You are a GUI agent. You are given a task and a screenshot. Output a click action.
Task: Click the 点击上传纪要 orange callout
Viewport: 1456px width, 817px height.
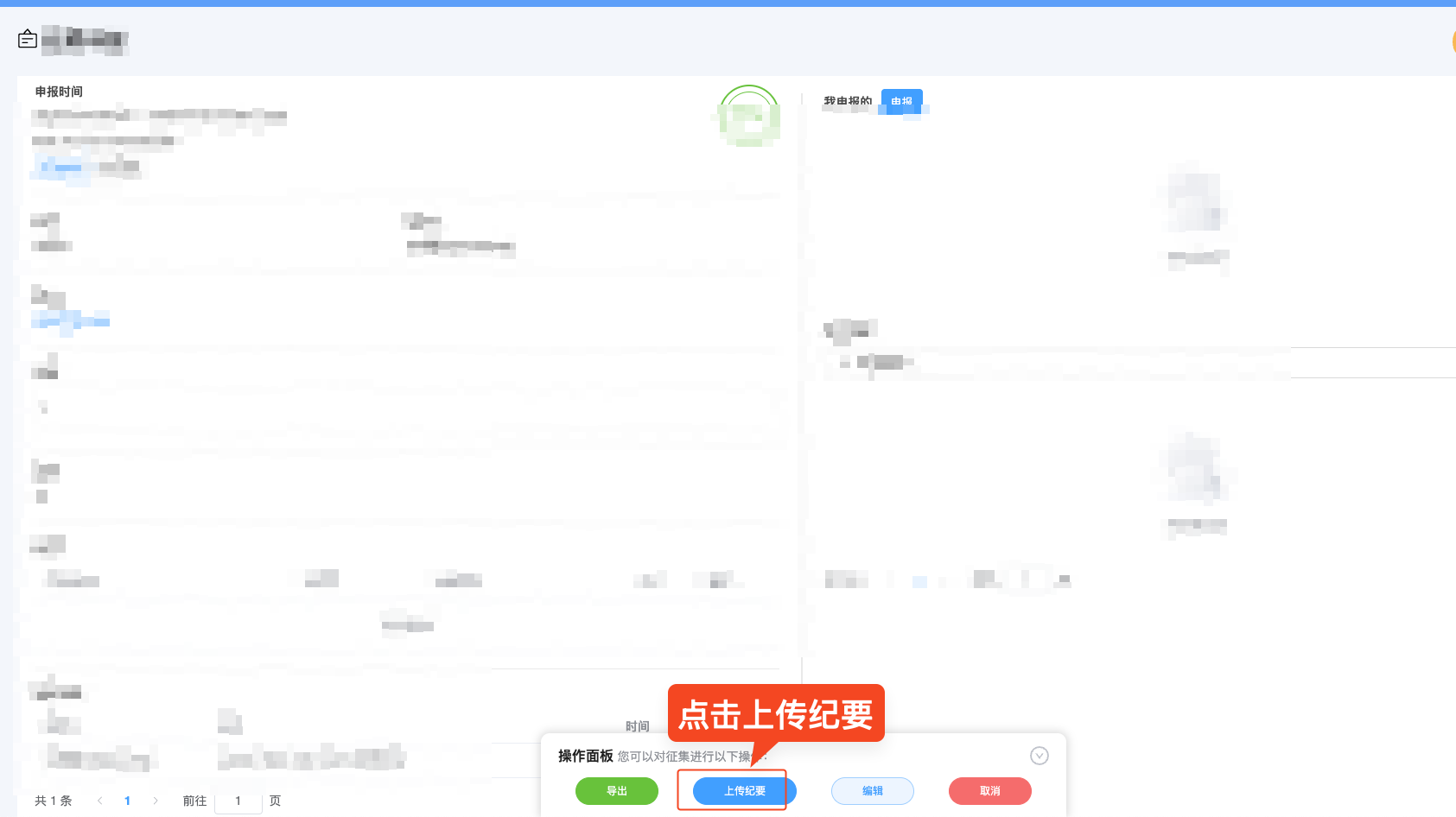[x=776, y=713]
